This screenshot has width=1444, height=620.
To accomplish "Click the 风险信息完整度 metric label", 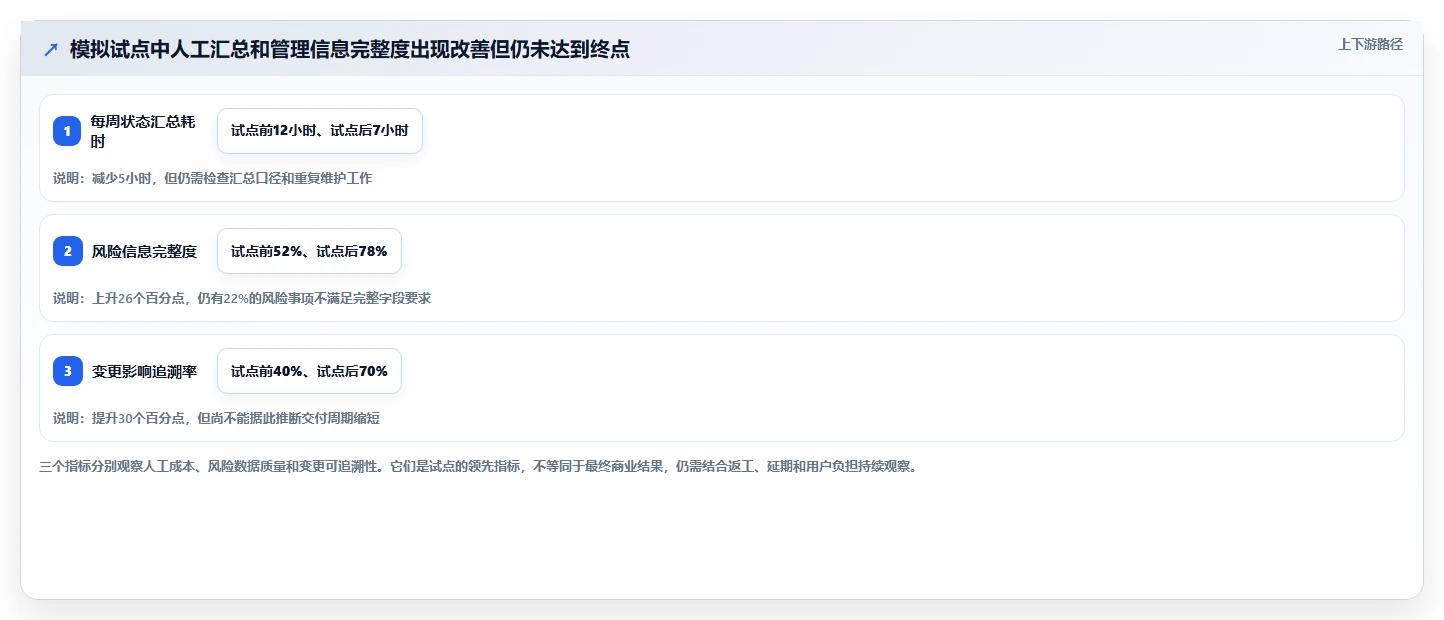I will [144, 251].
